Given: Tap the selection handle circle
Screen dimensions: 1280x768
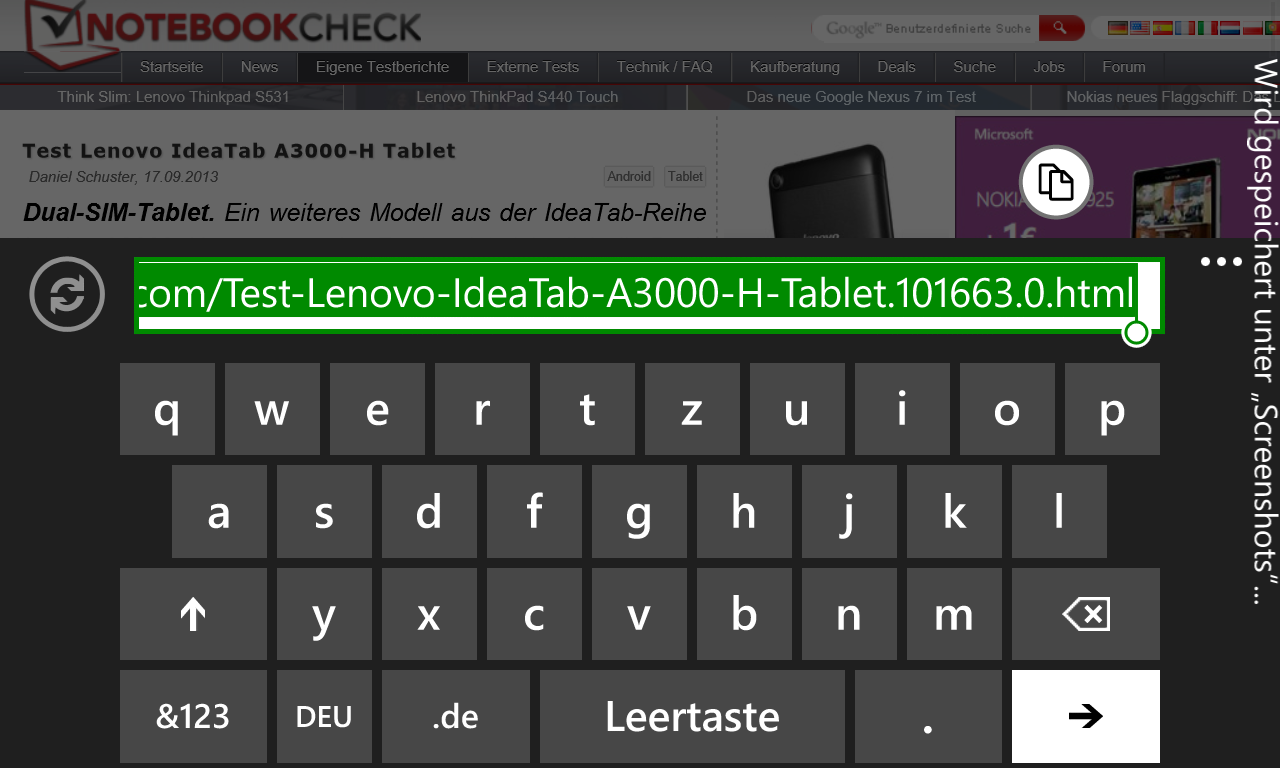Looking at the screenshot, I should point(1136,333).
